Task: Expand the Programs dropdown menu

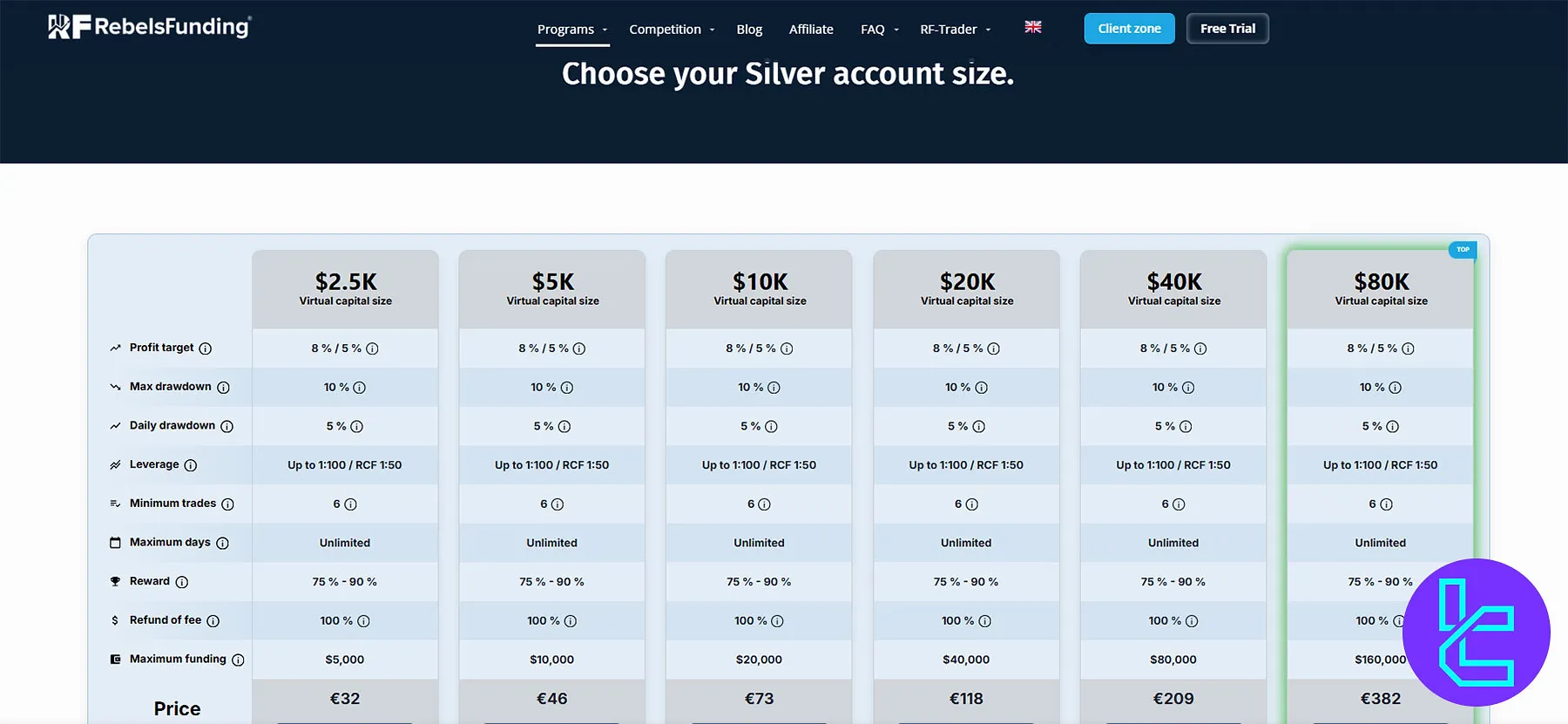Action: (566, 29)
